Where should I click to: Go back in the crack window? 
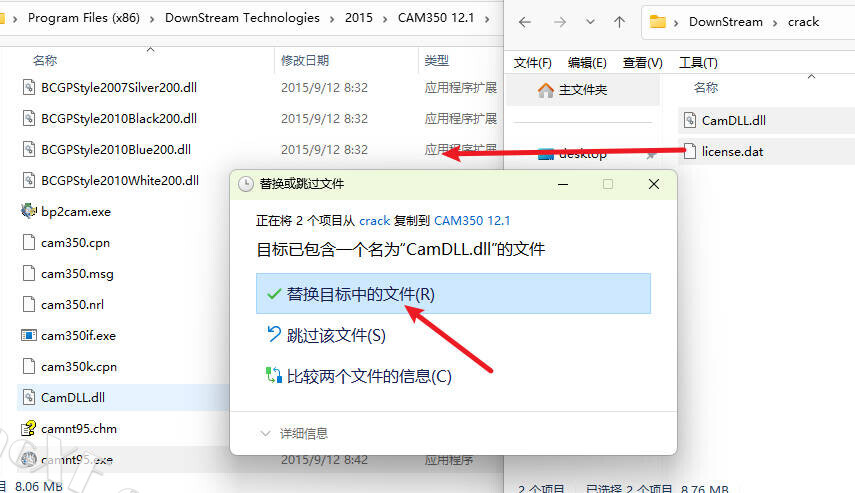pos(525,22)
